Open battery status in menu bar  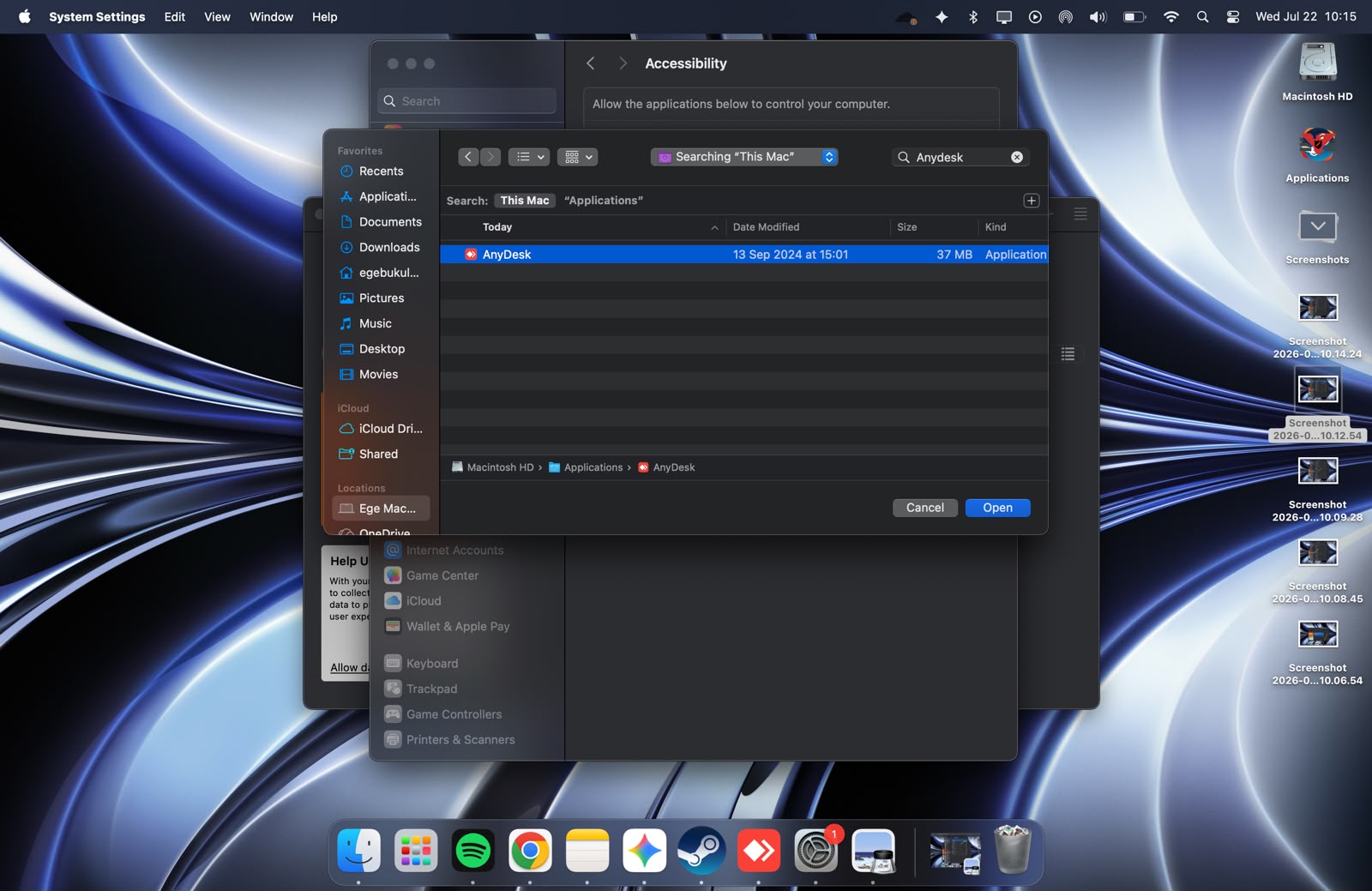1134,16
